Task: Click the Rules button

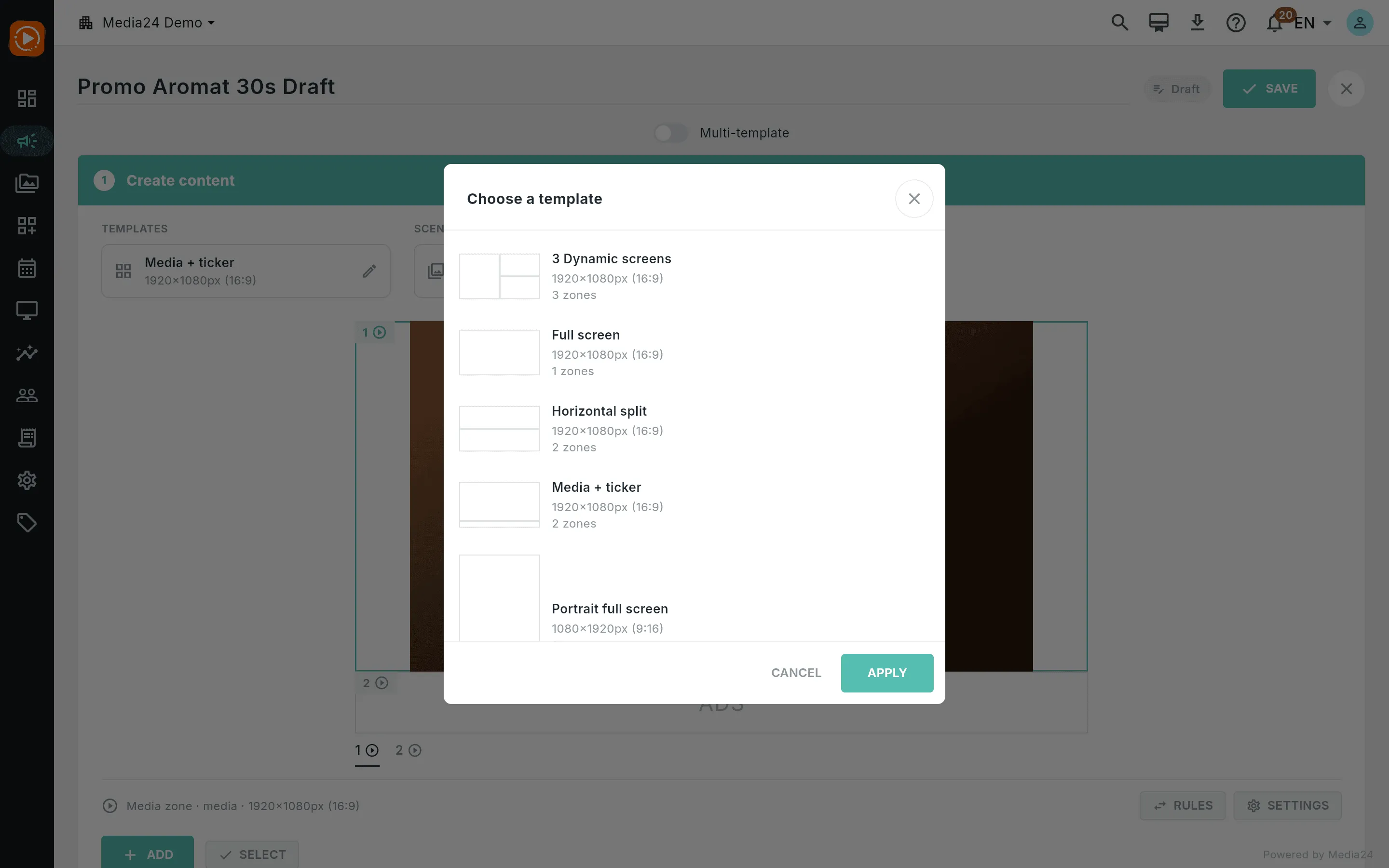Action: [1183, 805]
